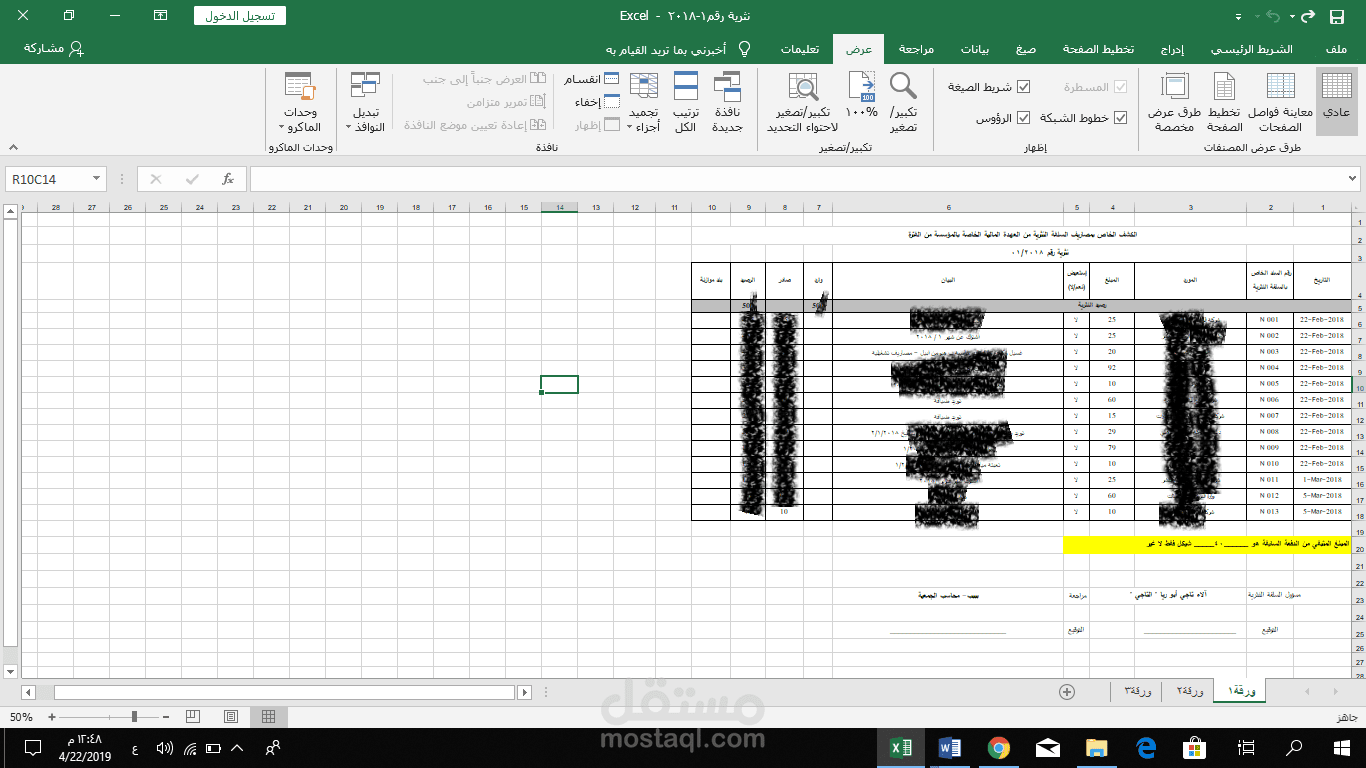Open Microsoft Store from the taskbar
This screenshot has height=768, width=1366.
pos(1195,747)
